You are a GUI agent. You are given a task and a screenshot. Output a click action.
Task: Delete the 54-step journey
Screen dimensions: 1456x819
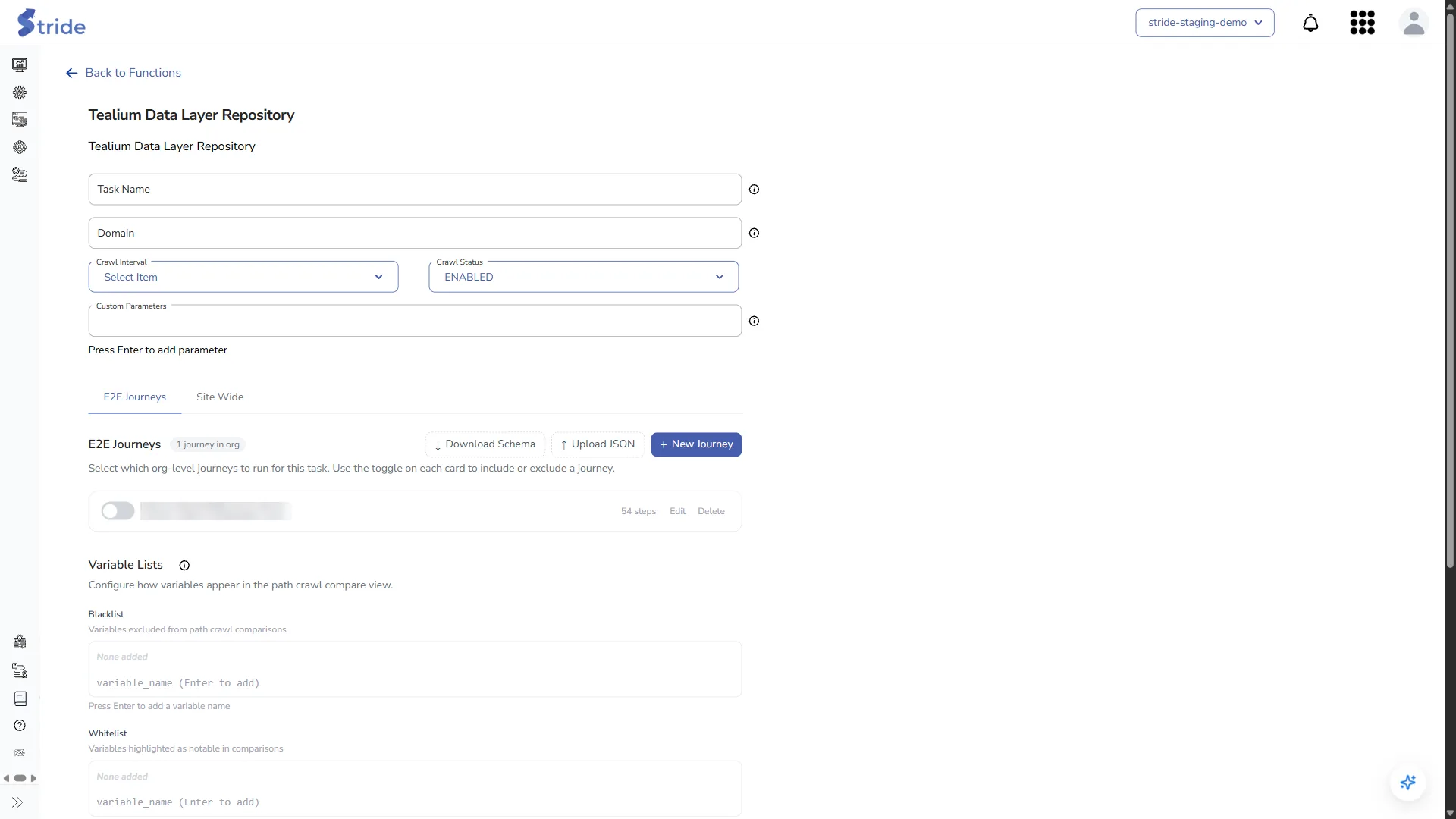711,512
